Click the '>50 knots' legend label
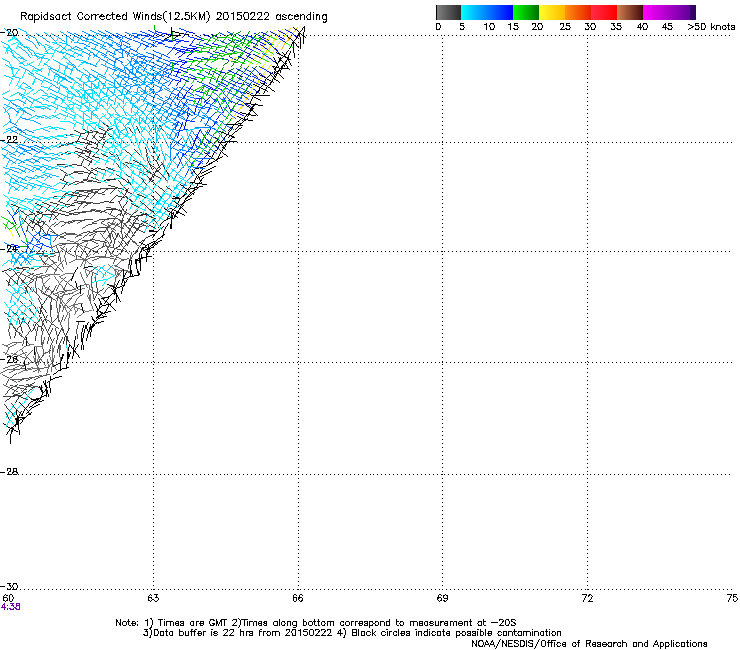The width and height of the screenshot is (740, 650). pos(711,27)
